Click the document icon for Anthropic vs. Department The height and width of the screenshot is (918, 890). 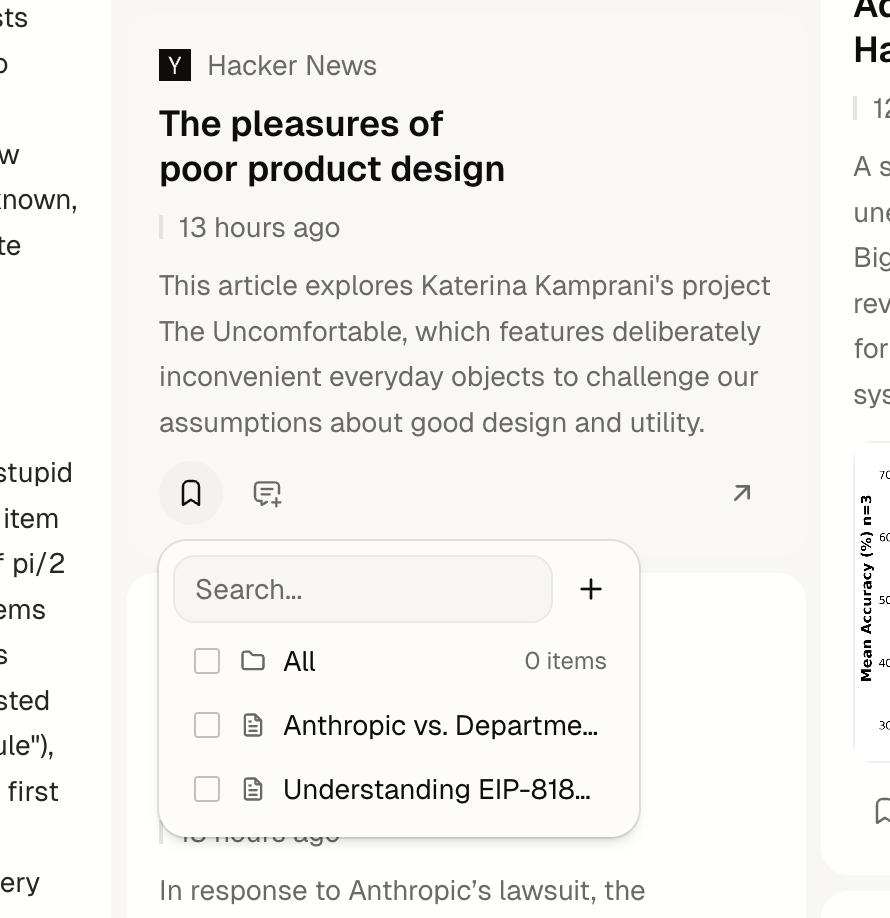coord(253,725)
